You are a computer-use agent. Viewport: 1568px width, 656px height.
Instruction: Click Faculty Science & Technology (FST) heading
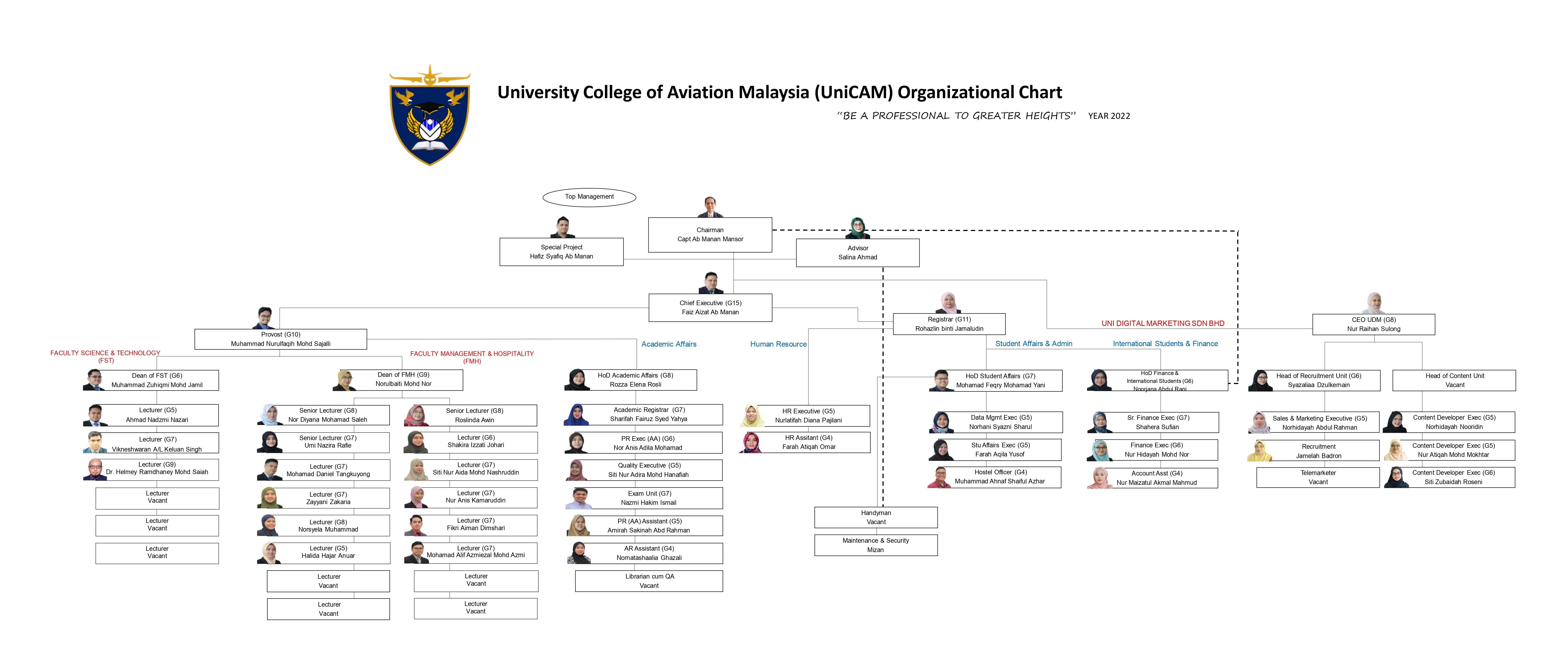click(105, 356)
